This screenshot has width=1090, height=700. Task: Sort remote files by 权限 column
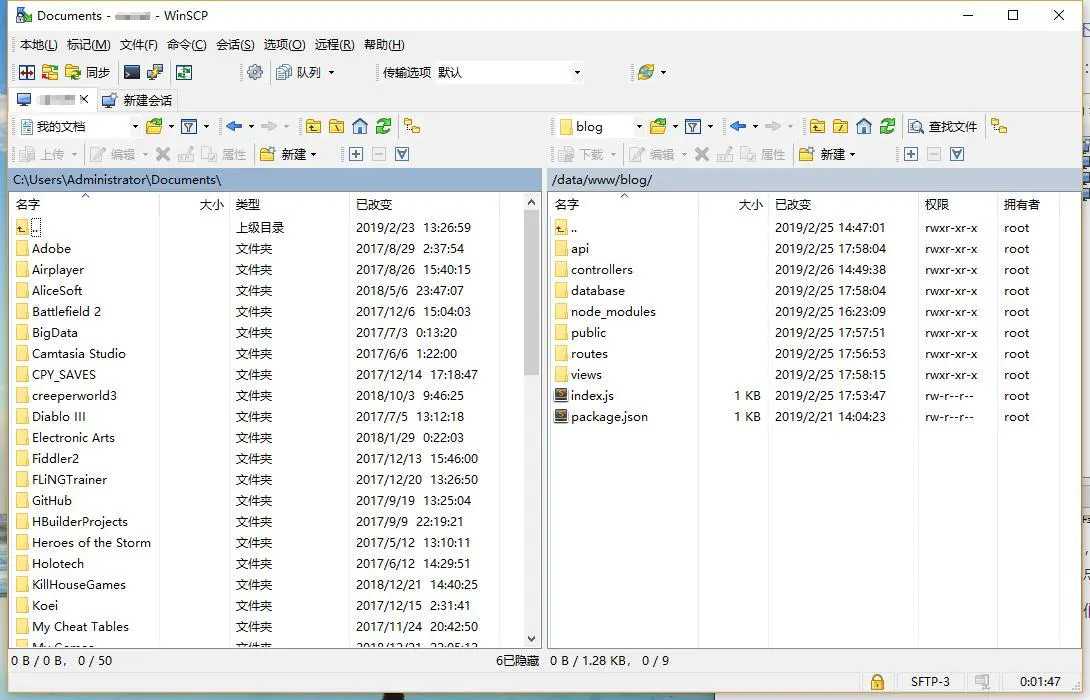tap(957, 204)
